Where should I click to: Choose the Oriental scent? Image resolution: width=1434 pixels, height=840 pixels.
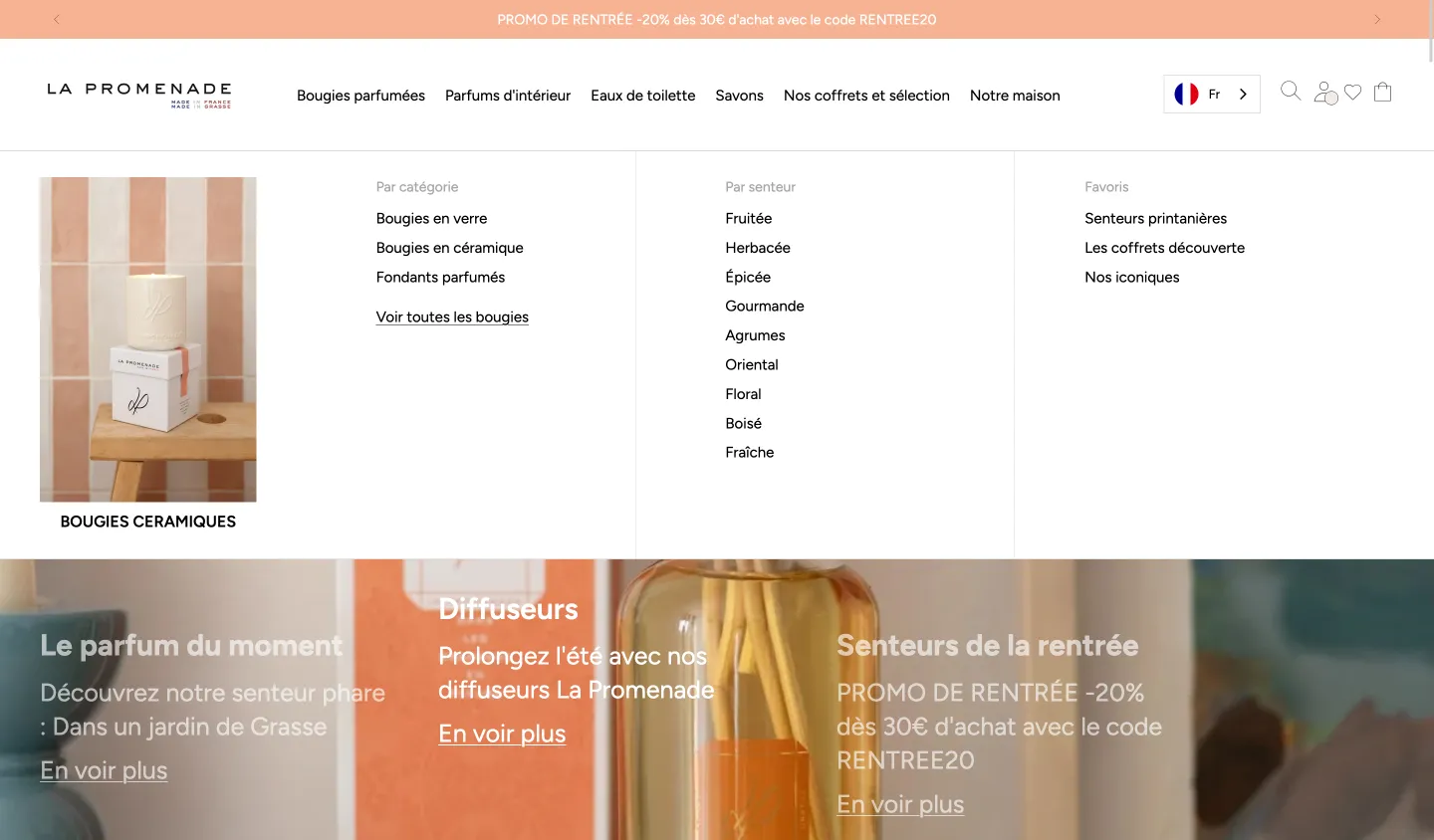(752, 364)
